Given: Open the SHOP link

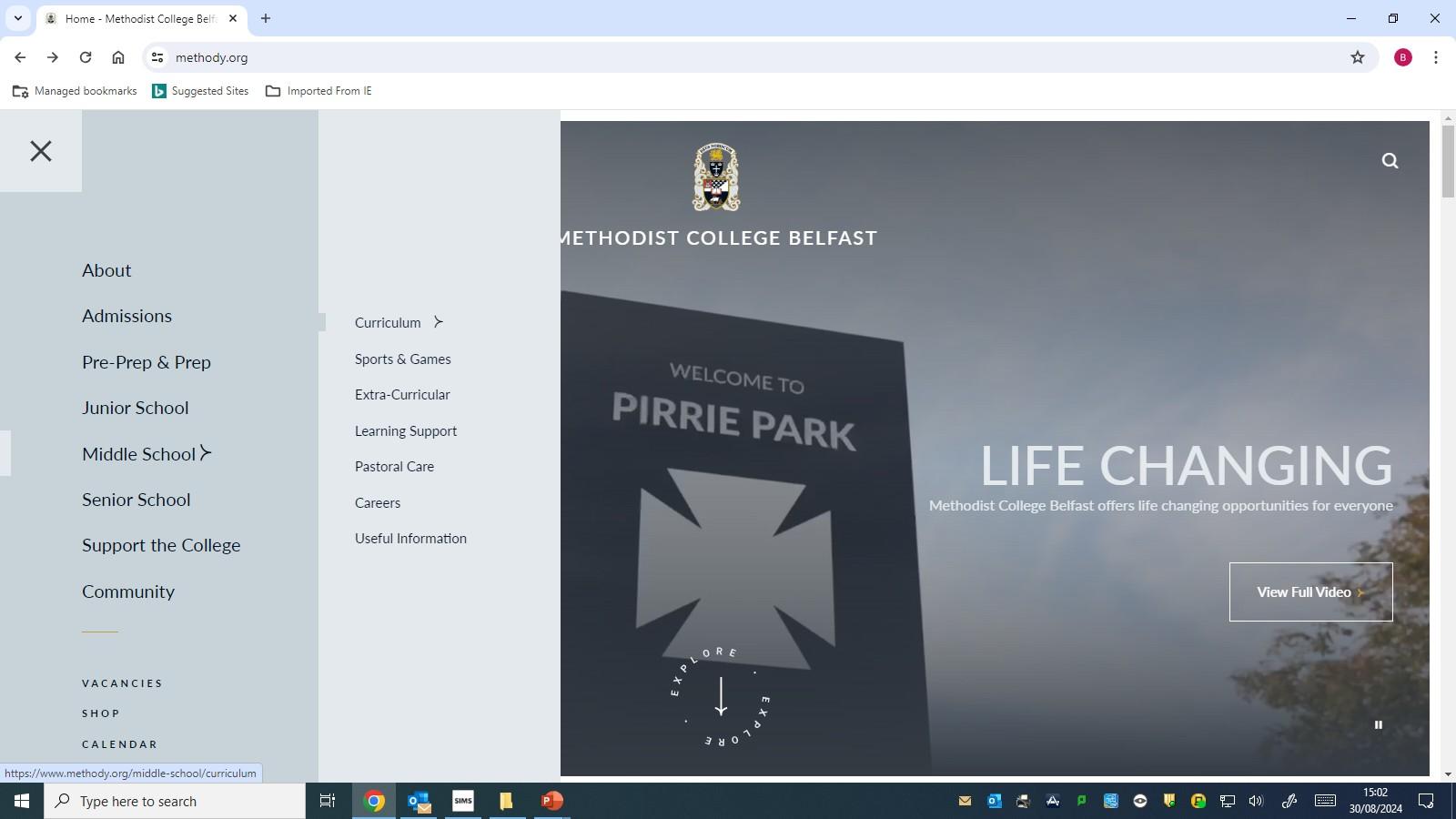Looking at the screenshot, I should click(101, 713).
